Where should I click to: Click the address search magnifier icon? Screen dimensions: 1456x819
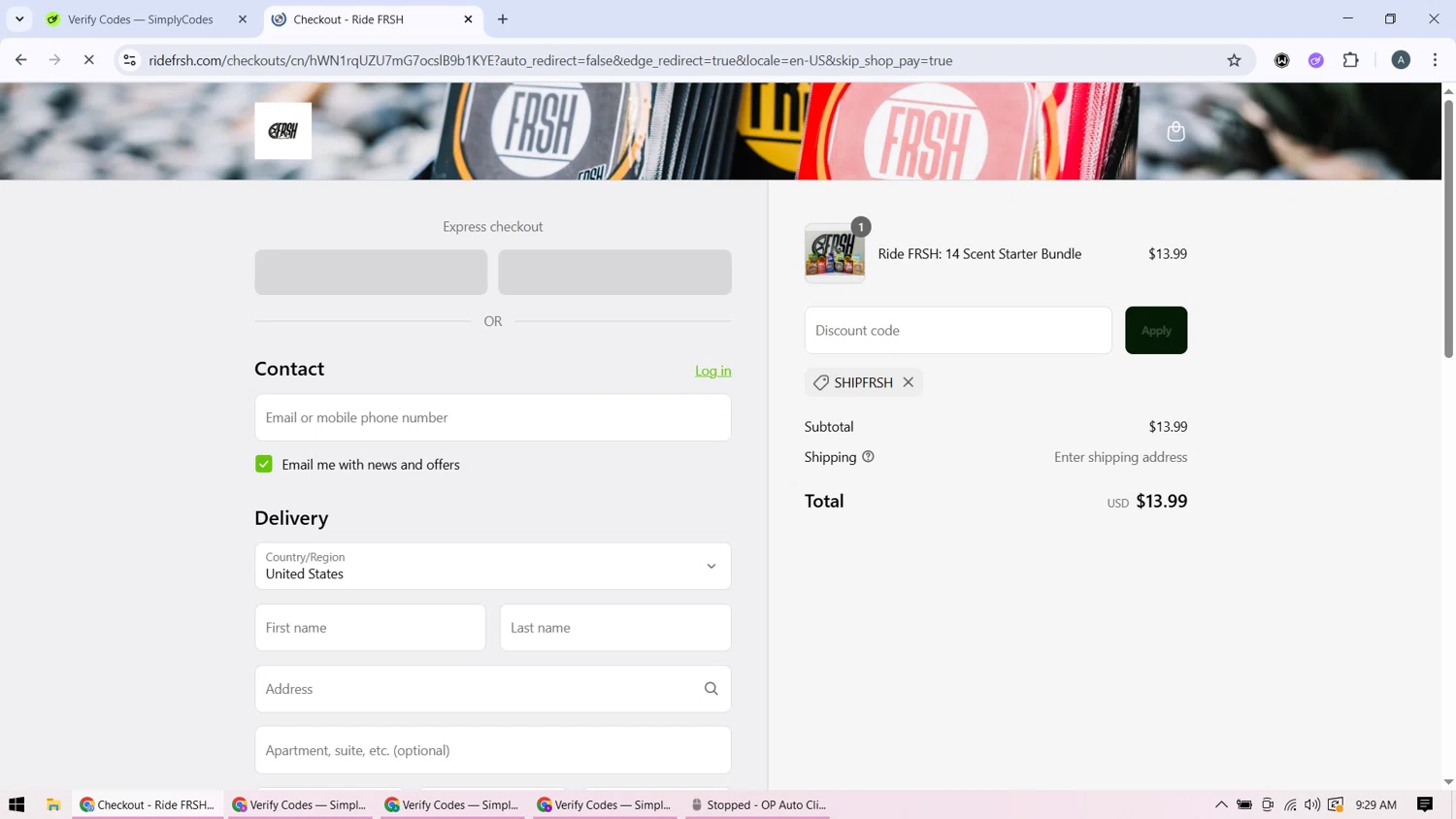[x=711, y=689]
